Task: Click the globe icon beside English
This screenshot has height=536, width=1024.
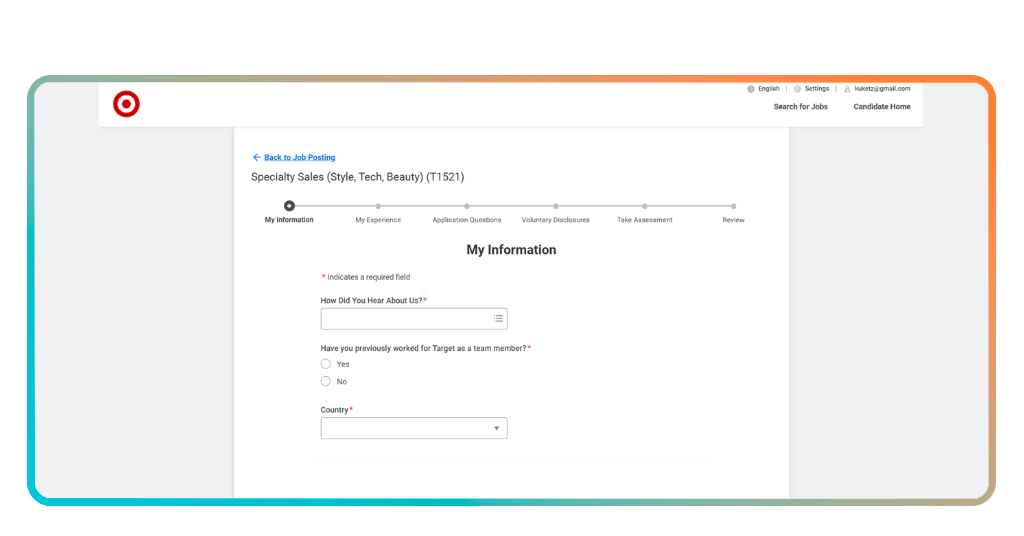Action: [751, 89]
